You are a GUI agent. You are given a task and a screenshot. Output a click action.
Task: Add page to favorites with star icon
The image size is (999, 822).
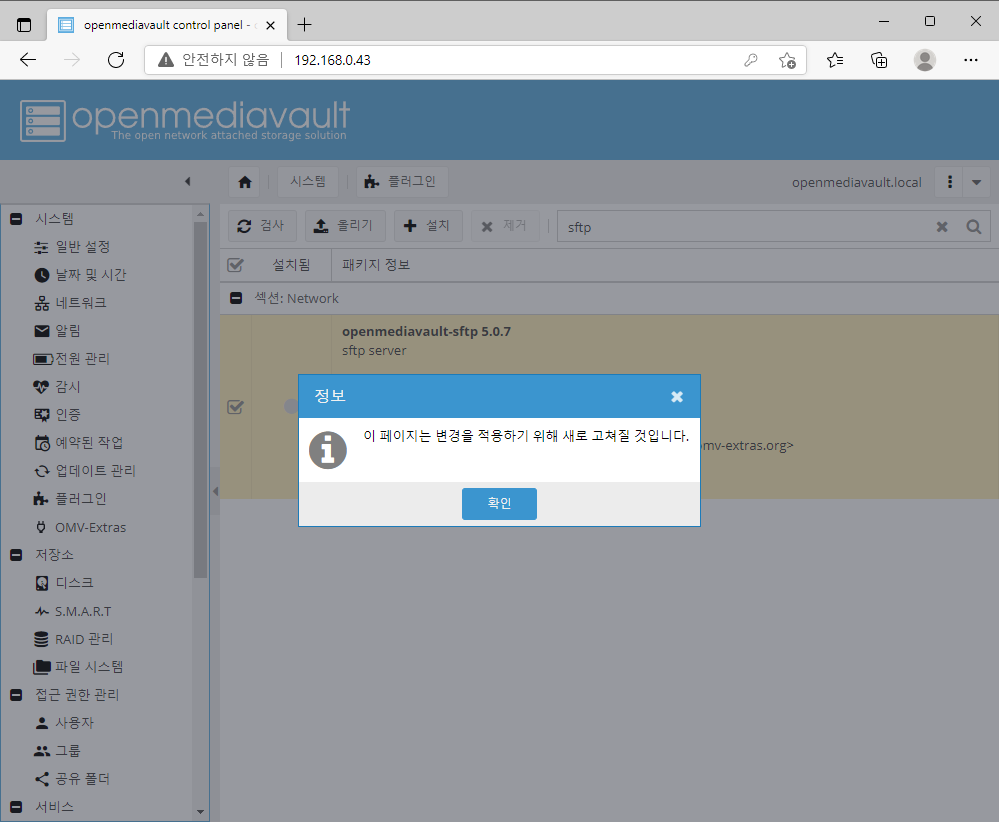[787, 60]
